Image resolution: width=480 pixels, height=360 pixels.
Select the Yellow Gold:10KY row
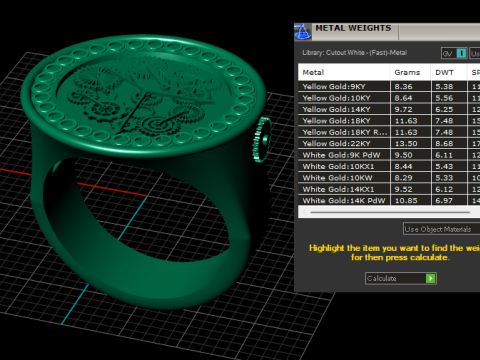pyautogui.click(x=389, y=98)
